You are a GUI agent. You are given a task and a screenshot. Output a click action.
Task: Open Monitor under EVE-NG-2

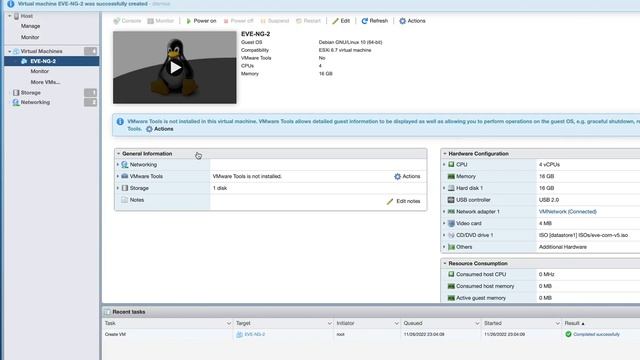[x=40, y=71]
